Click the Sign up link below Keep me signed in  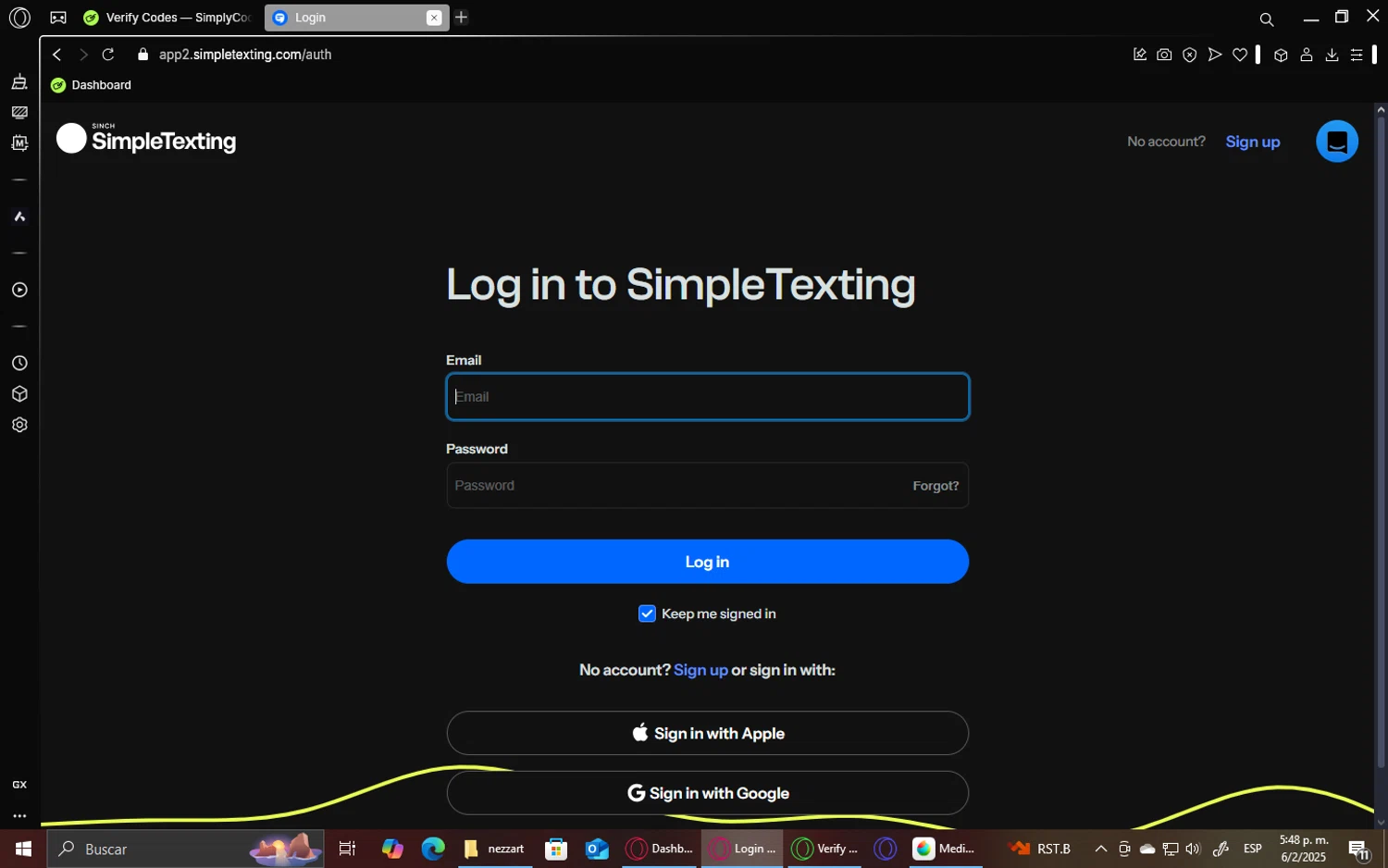pos(700,670)
